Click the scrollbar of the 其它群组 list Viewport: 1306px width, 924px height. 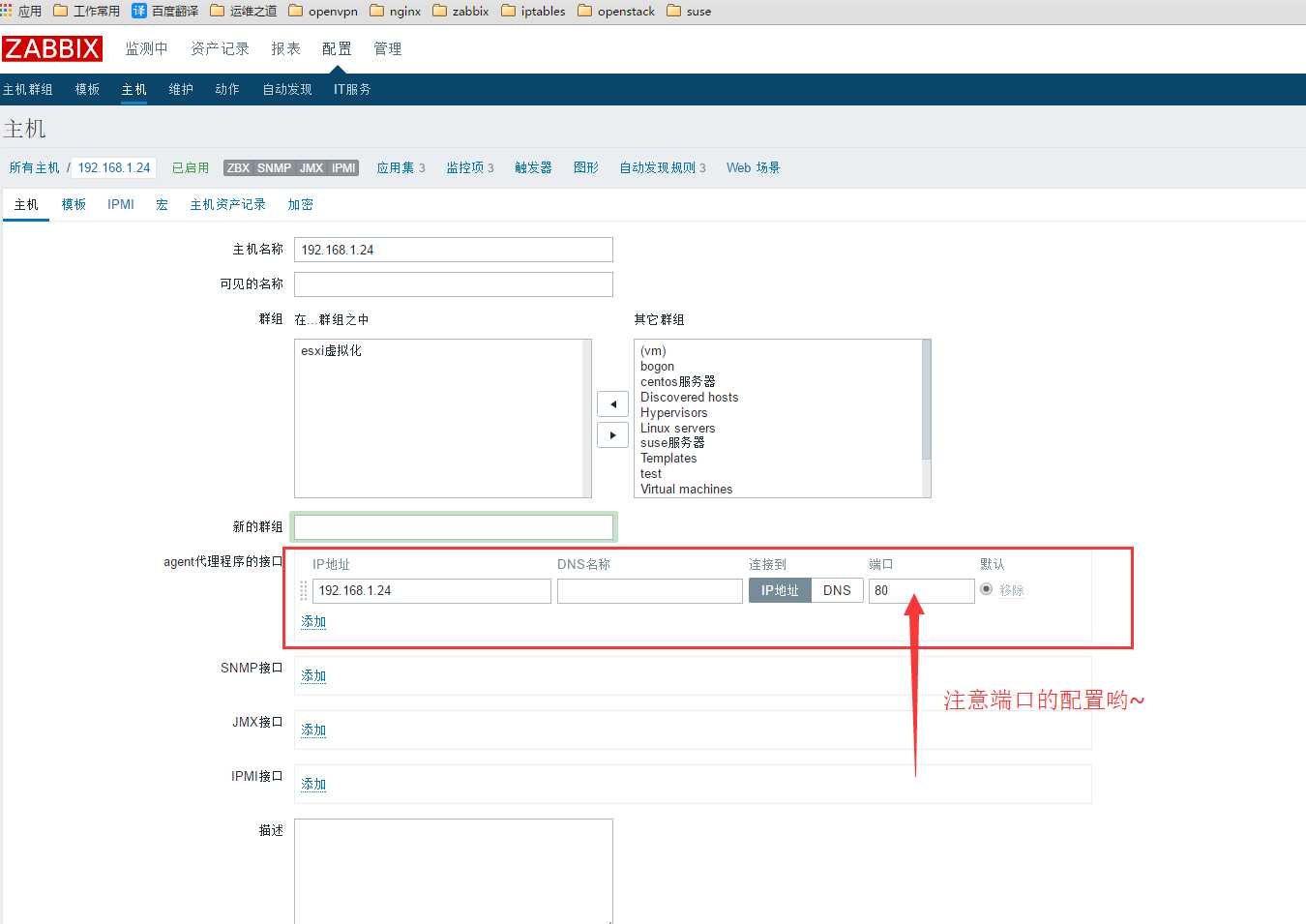[x=927, y=418]
